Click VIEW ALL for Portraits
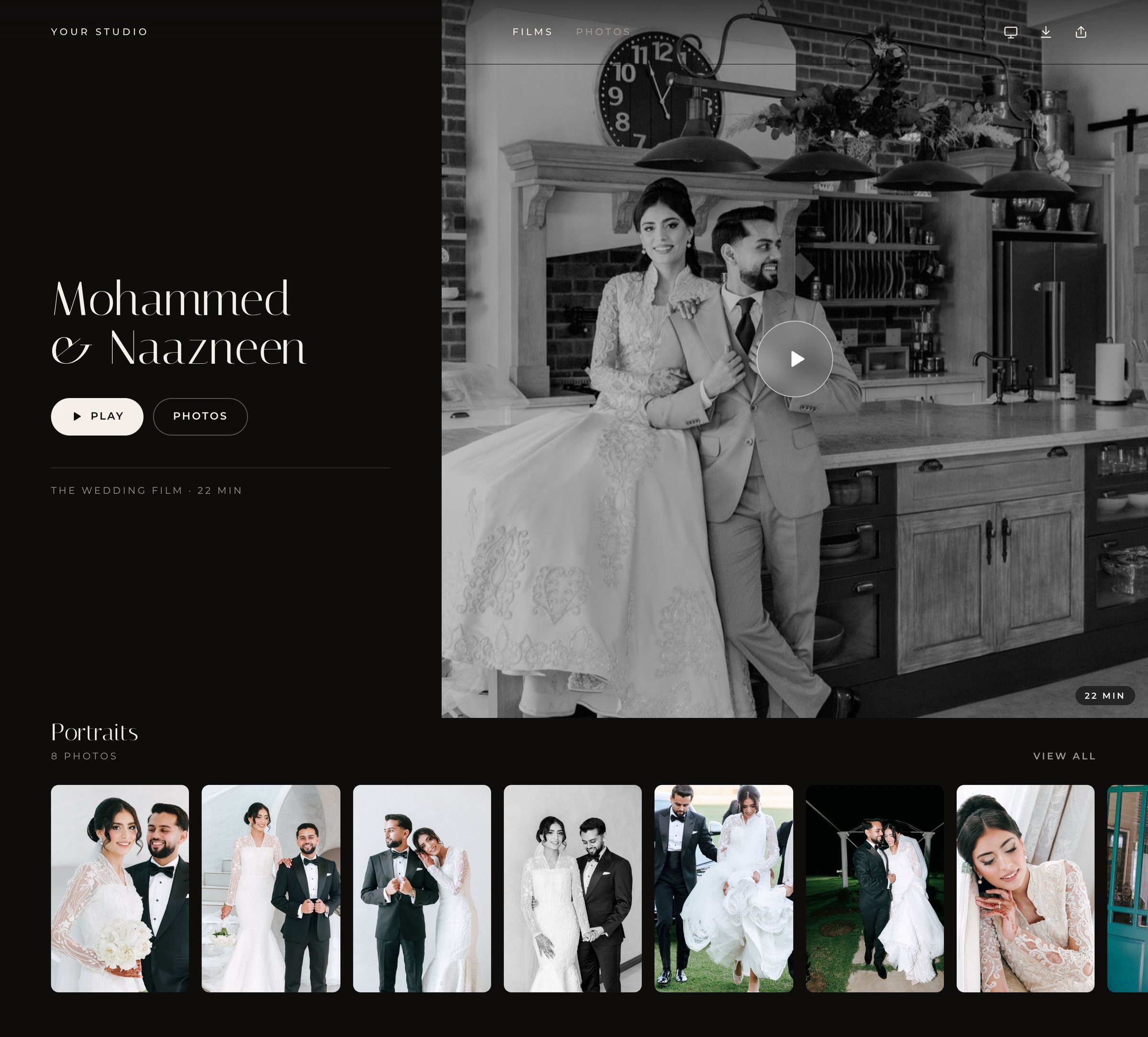1148x1037 pixels. tap(1064, 756)
